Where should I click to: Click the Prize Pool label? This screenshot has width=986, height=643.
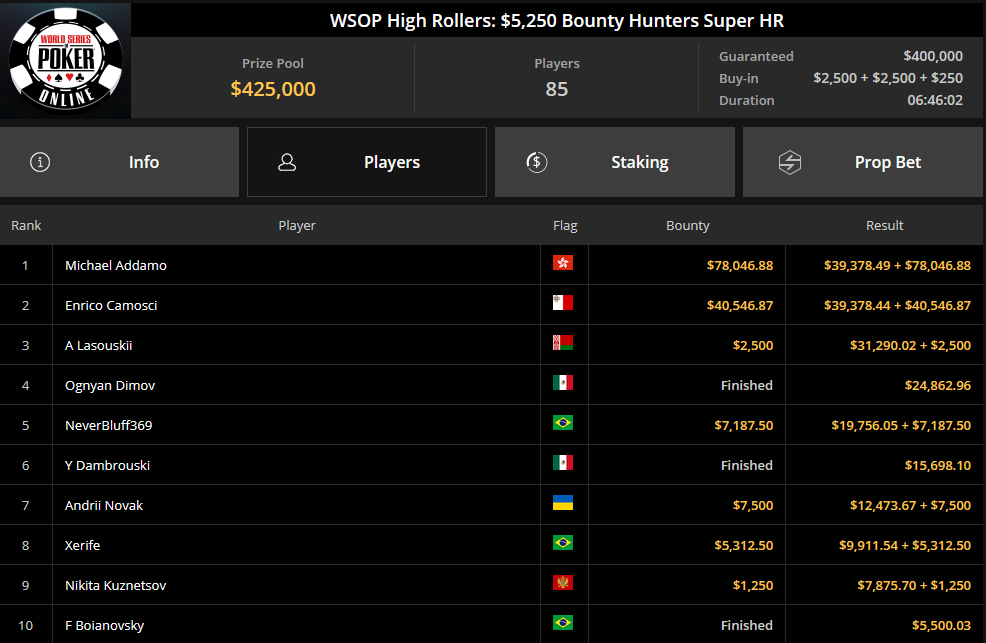point(273,63)
